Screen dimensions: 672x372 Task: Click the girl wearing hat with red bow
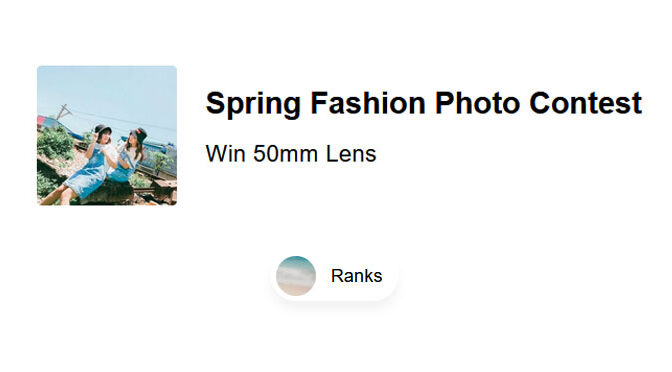(x=133, y=152)
